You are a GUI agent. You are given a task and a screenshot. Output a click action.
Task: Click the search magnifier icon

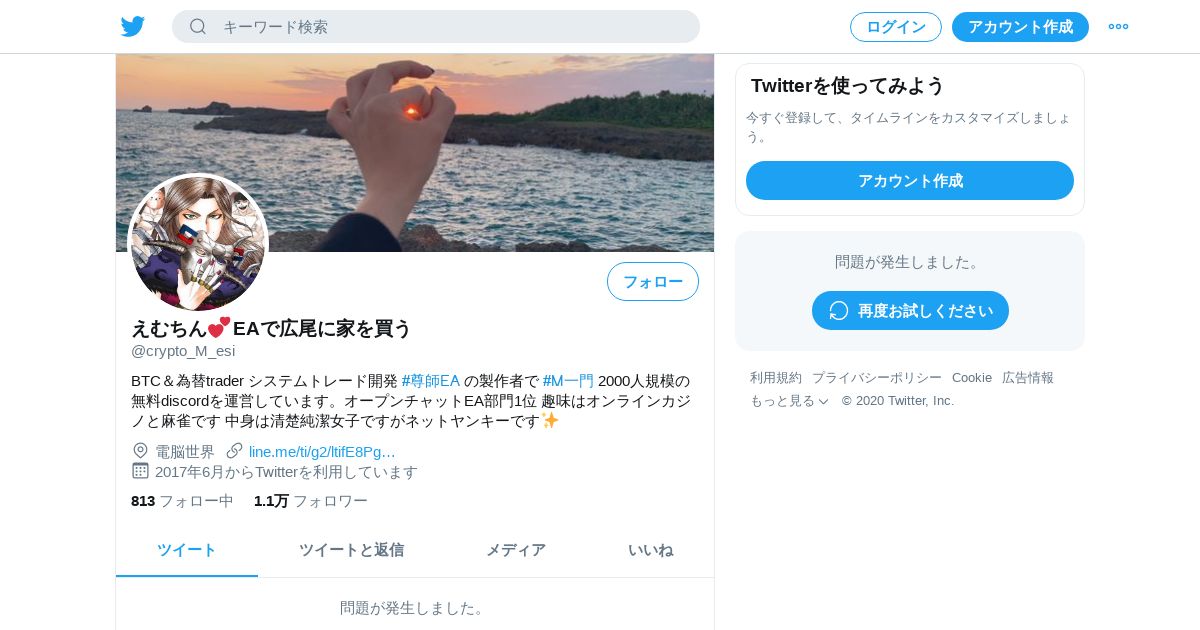click(198, 27)
